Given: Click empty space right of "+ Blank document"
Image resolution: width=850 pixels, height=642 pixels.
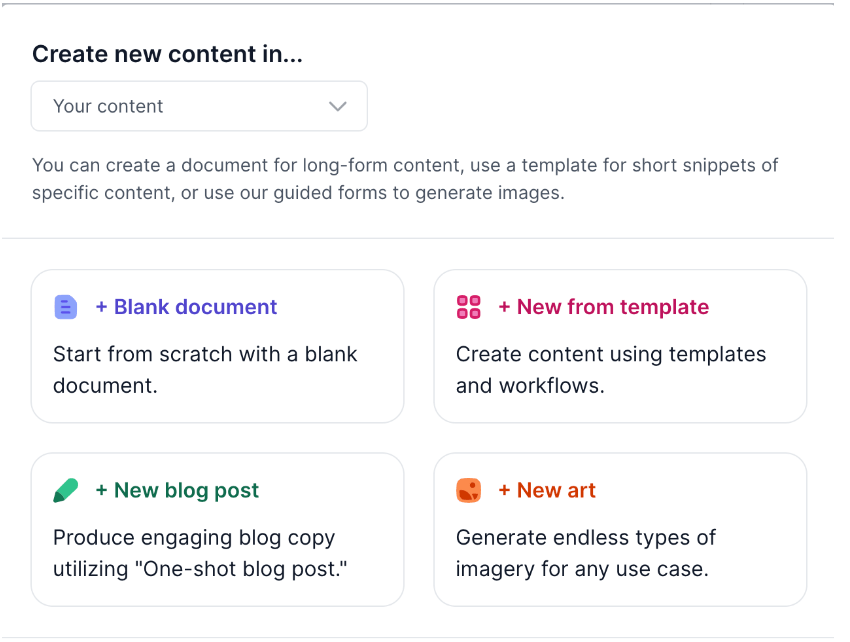Looking at the screenshot, I should pyautogui.click(x=340, y=307).
